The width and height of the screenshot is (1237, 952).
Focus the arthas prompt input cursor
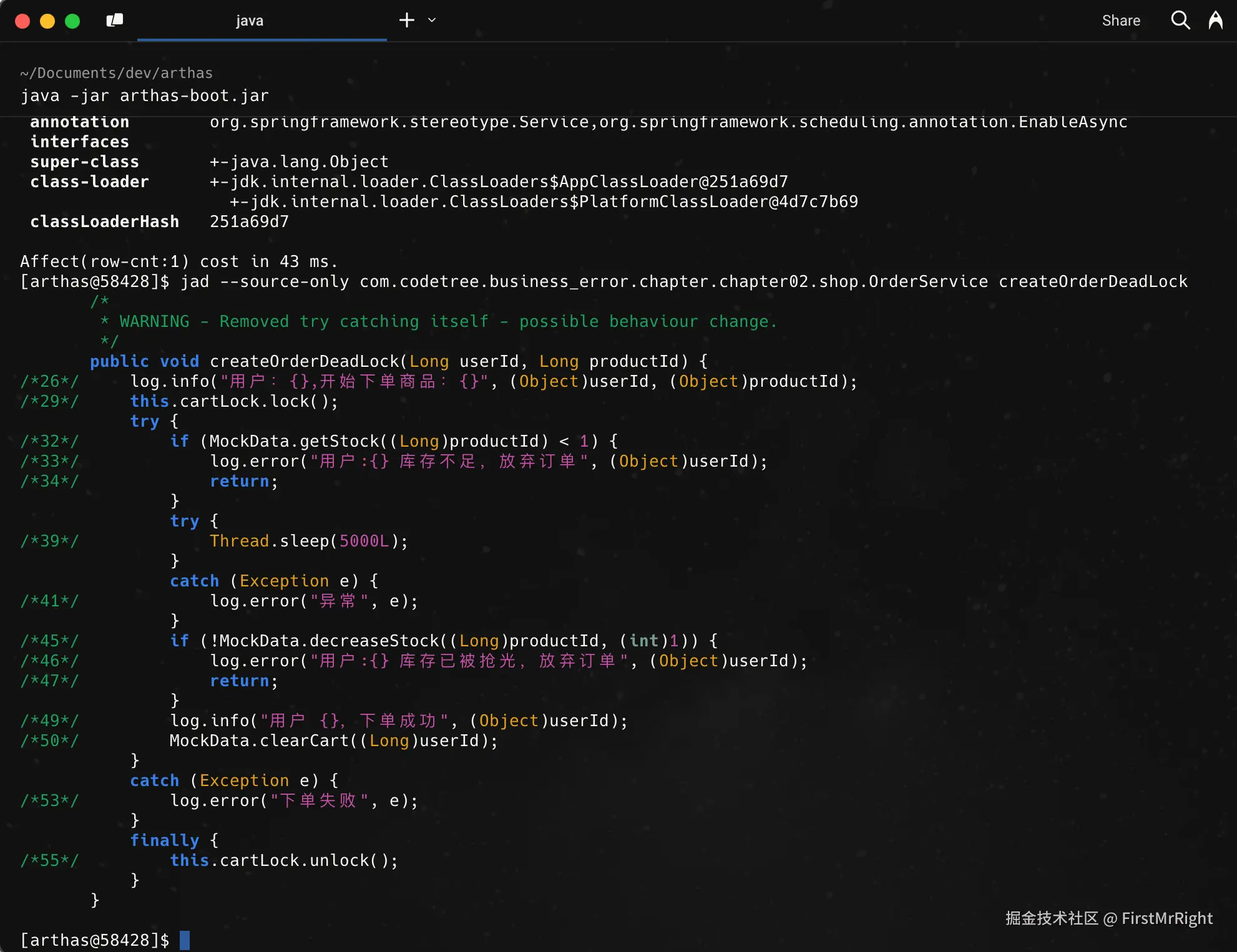coord(185,940)
